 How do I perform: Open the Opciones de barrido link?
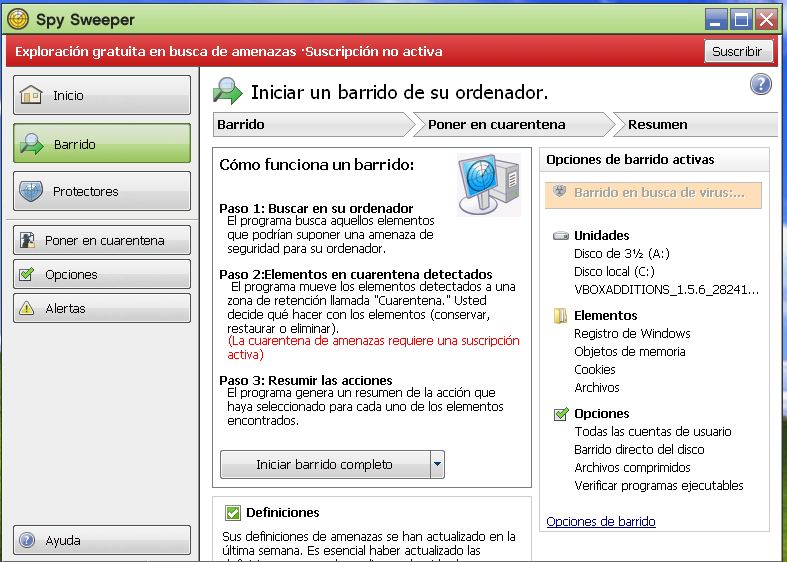pyautogui.click(x=601, y=521)
